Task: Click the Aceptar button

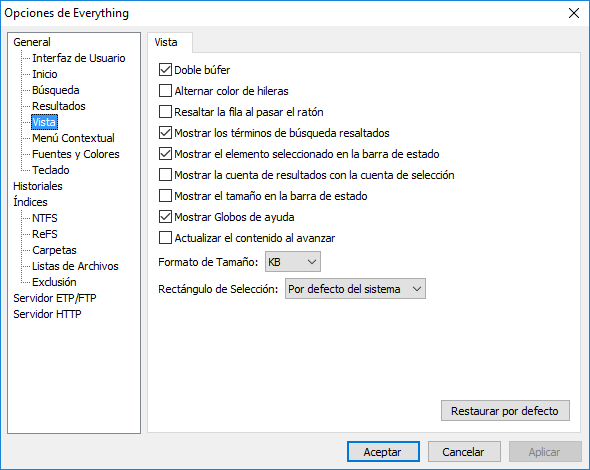Action: (x=383, y=452)
